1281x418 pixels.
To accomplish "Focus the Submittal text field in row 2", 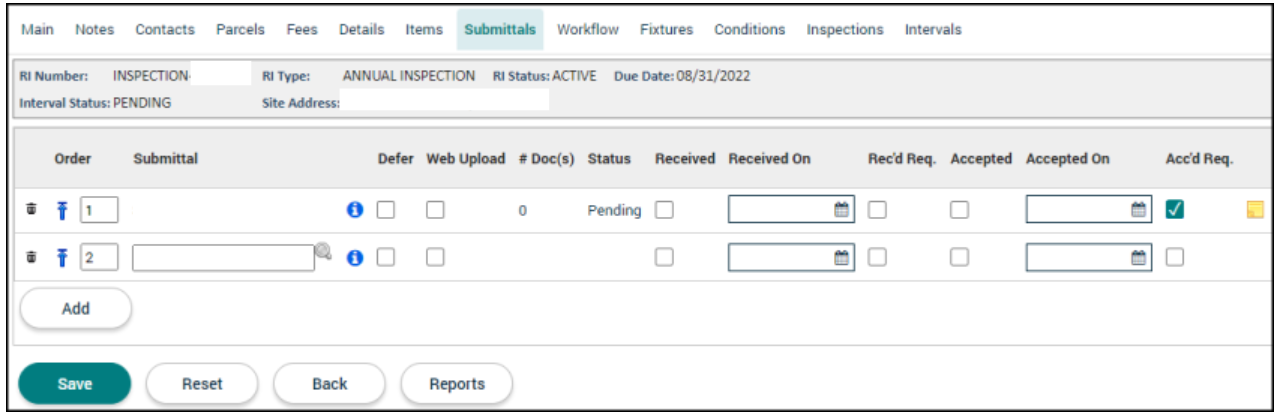I will tap(224, 258).
